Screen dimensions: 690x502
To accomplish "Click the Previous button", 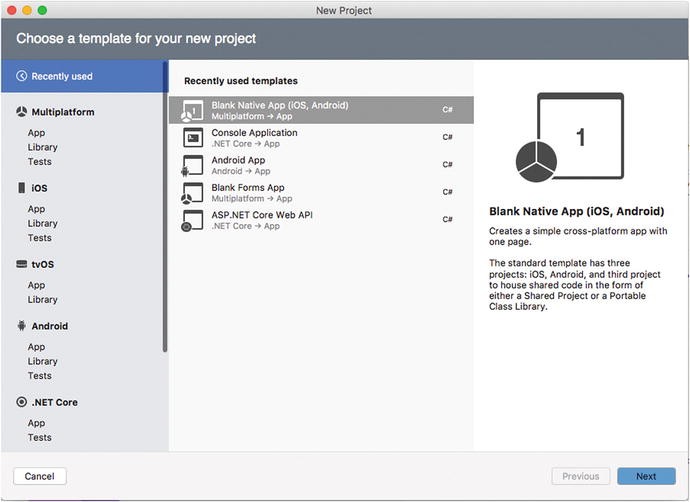I will click(580, 476).
